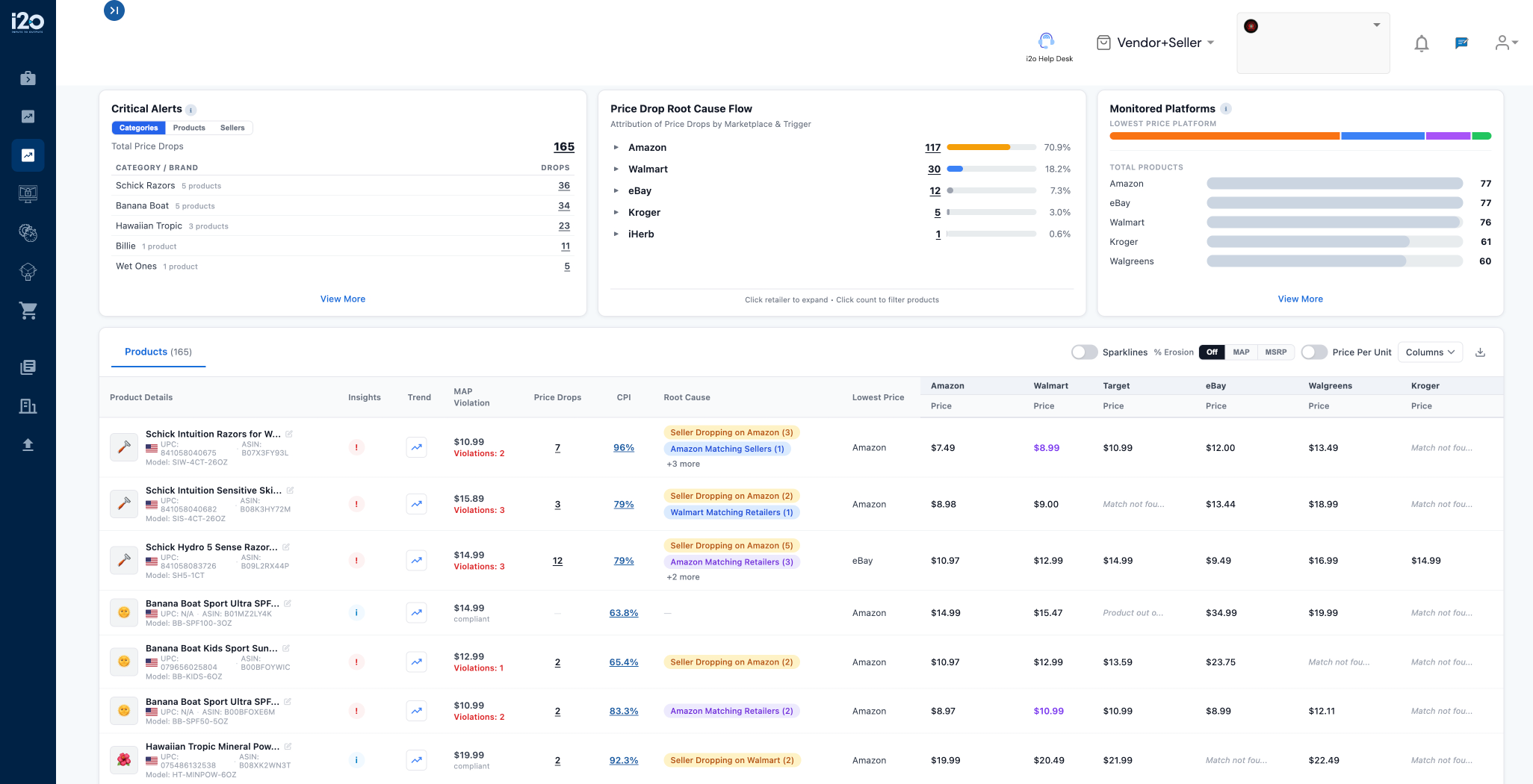The height and width of the screenshot is (784, 1533).
Task: Expand the sidebar with the arrow toggle
Action: coord(114,10)
